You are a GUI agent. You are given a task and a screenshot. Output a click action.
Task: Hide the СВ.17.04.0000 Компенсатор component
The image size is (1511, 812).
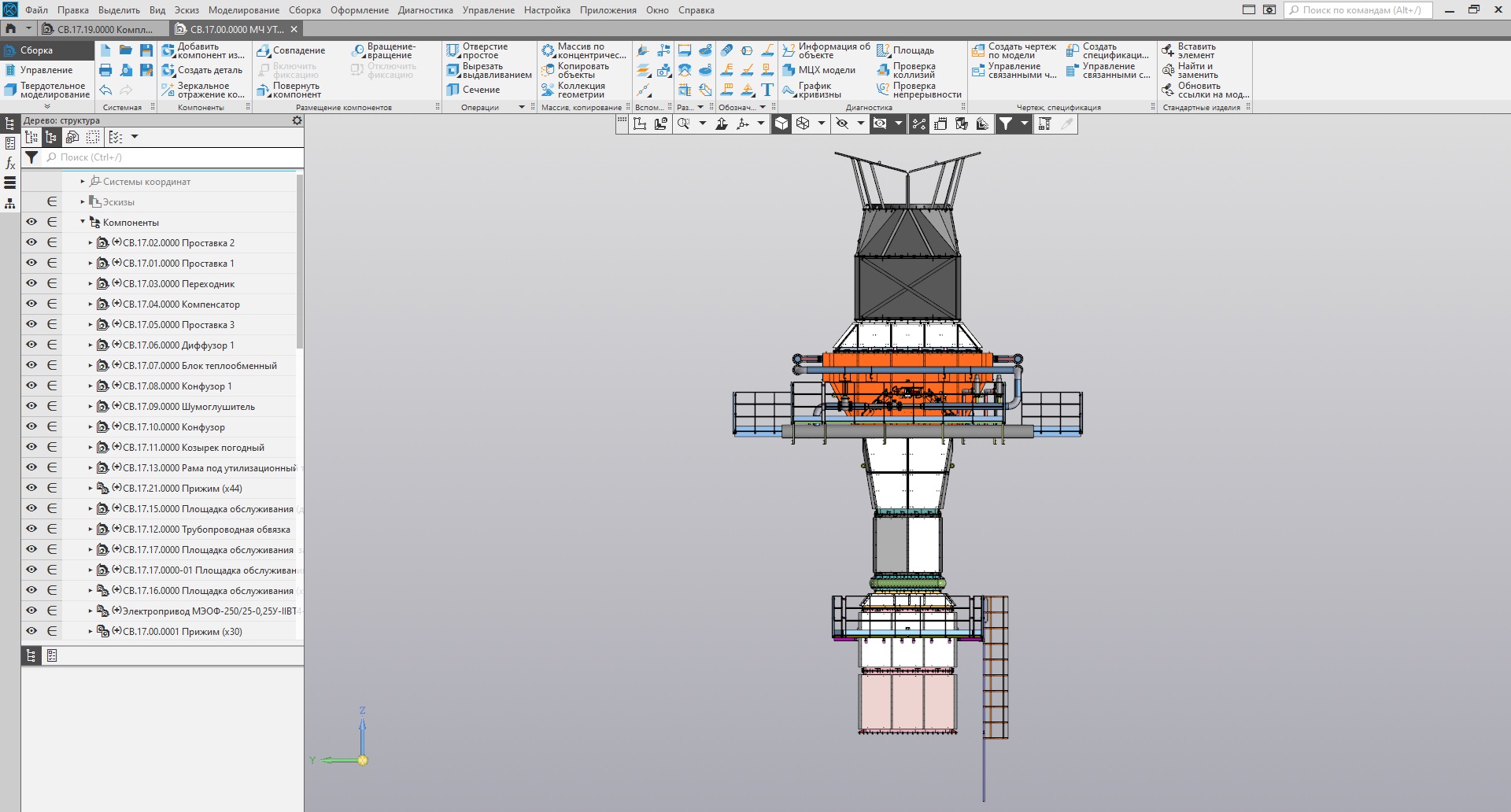click(x=31, y=304)
